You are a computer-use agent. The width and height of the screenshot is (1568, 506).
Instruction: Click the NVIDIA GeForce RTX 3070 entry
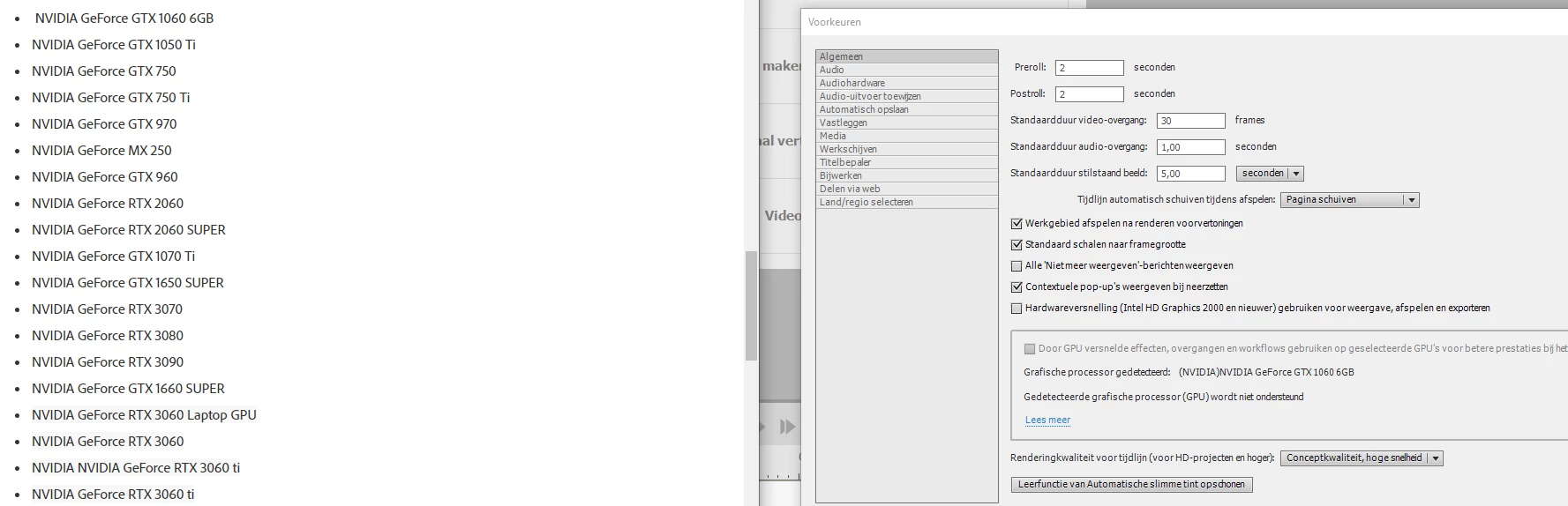tap(108, 309)
